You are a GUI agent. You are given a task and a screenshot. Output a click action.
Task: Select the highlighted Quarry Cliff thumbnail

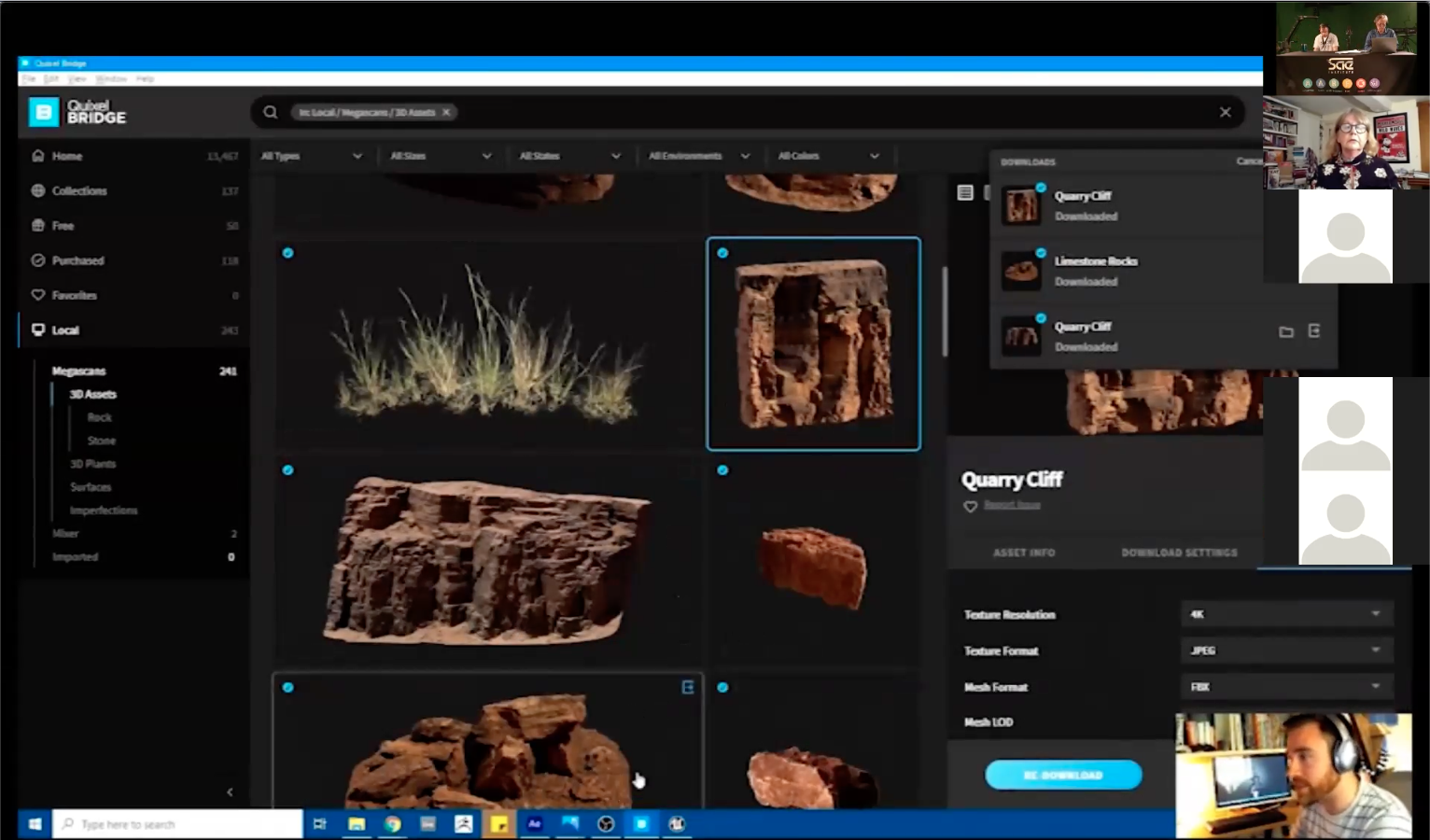pos(814,344)
